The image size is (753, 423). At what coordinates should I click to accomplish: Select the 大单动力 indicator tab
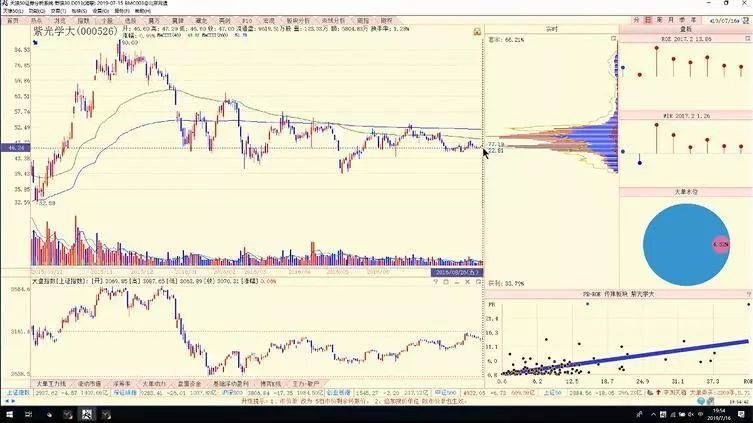(154, 384)
